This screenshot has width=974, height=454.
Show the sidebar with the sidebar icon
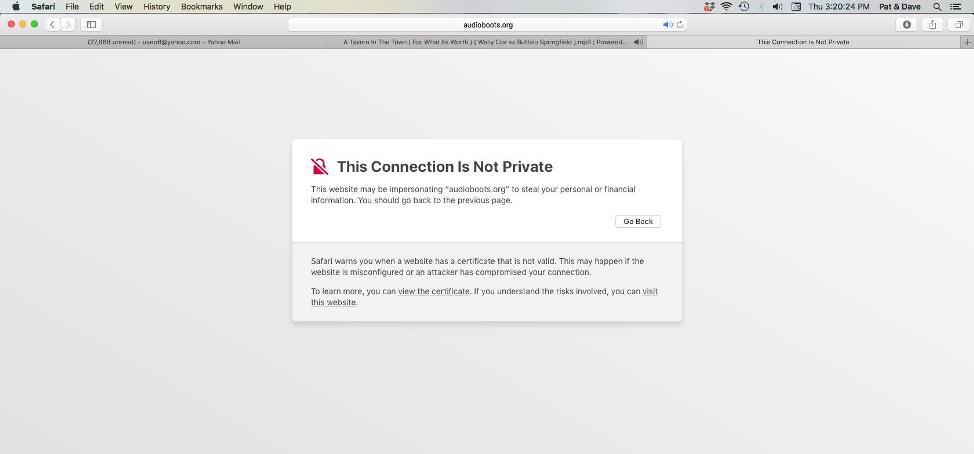pos(91,24)
